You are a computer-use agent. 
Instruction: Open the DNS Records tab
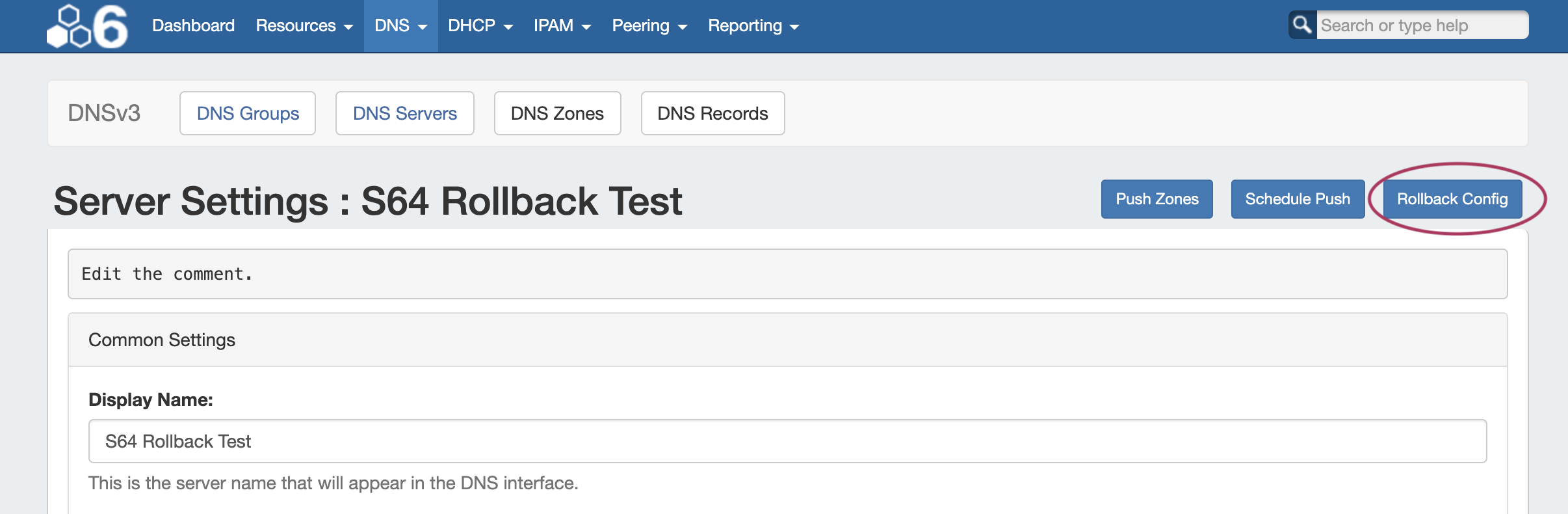(712, 113)
